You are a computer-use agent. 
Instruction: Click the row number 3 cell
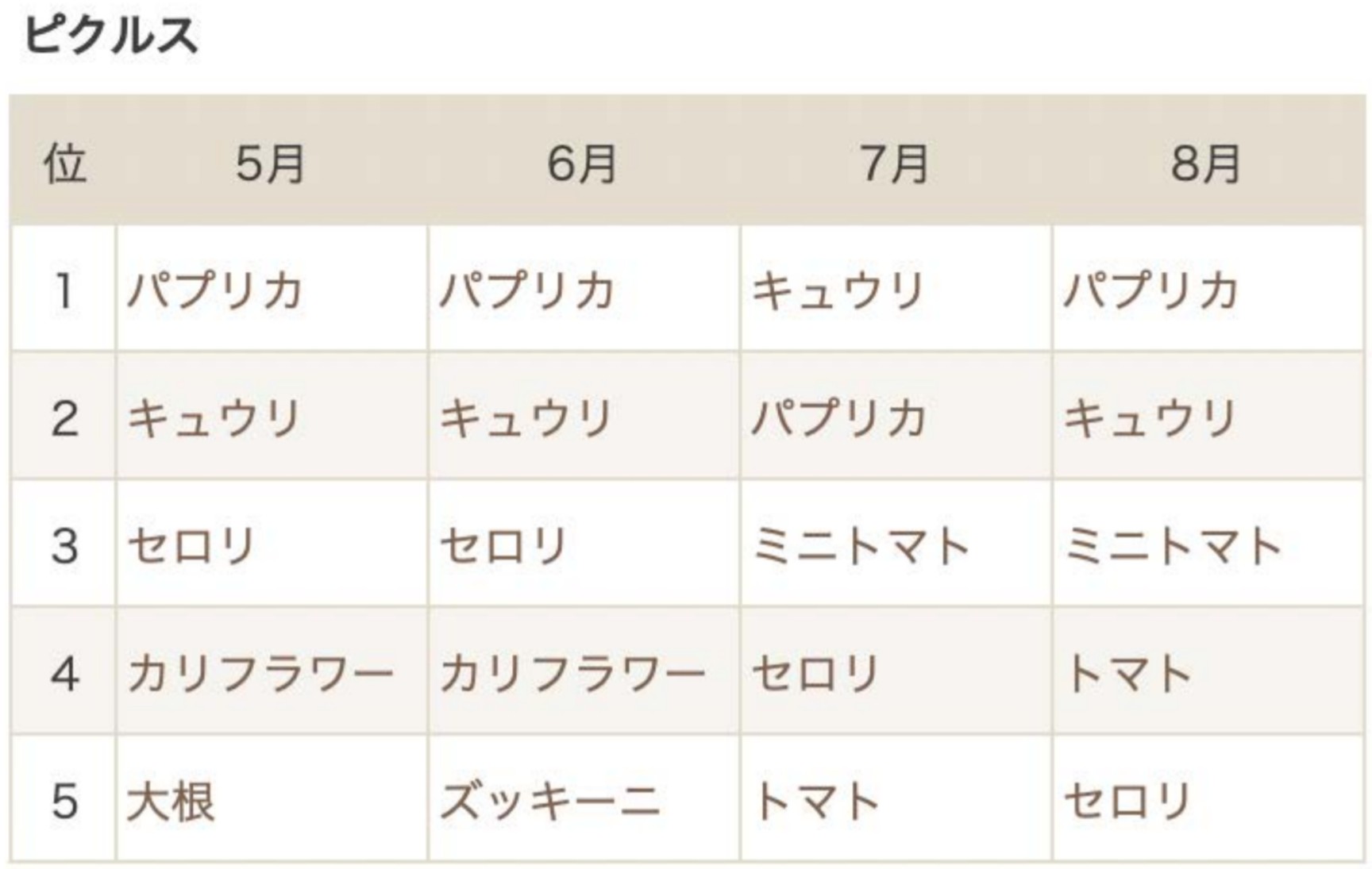(64, 546)
